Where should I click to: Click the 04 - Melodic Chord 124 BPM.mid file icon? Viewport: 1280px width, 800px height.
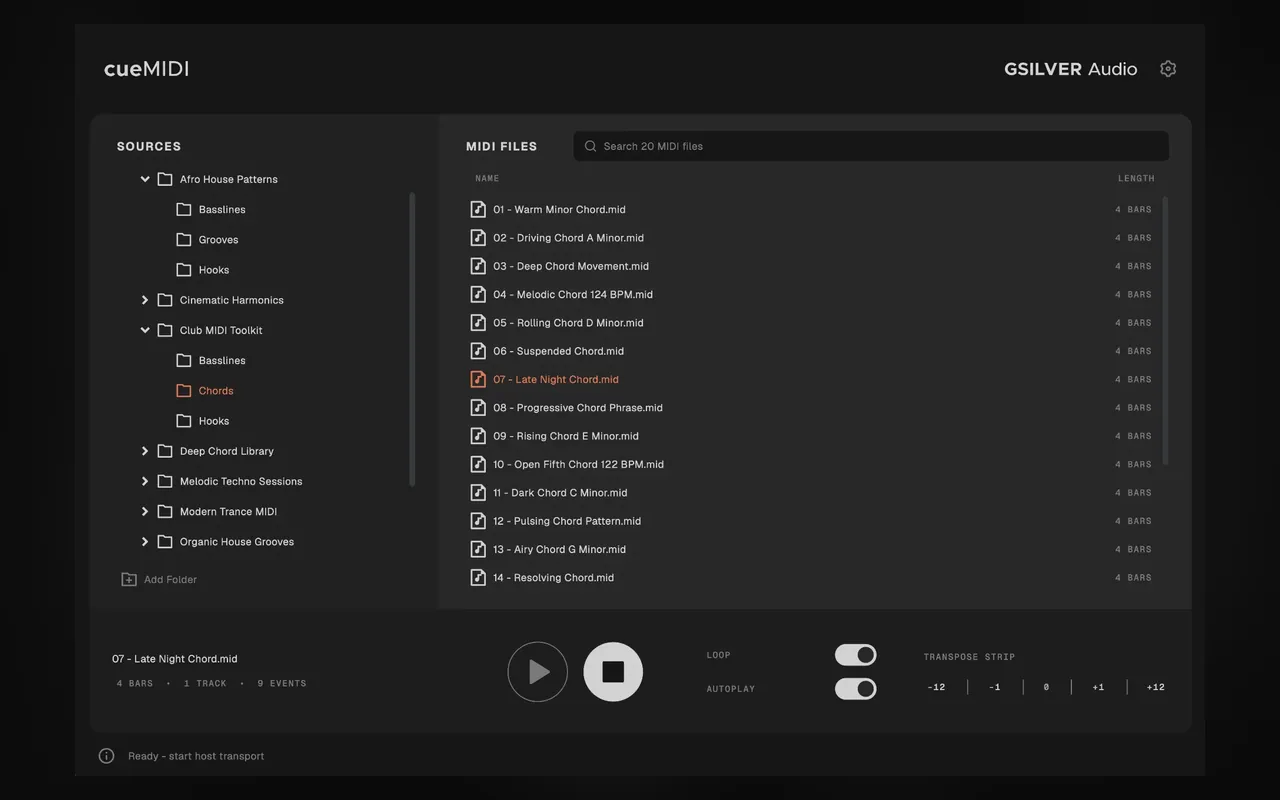[x=478, y=294]
